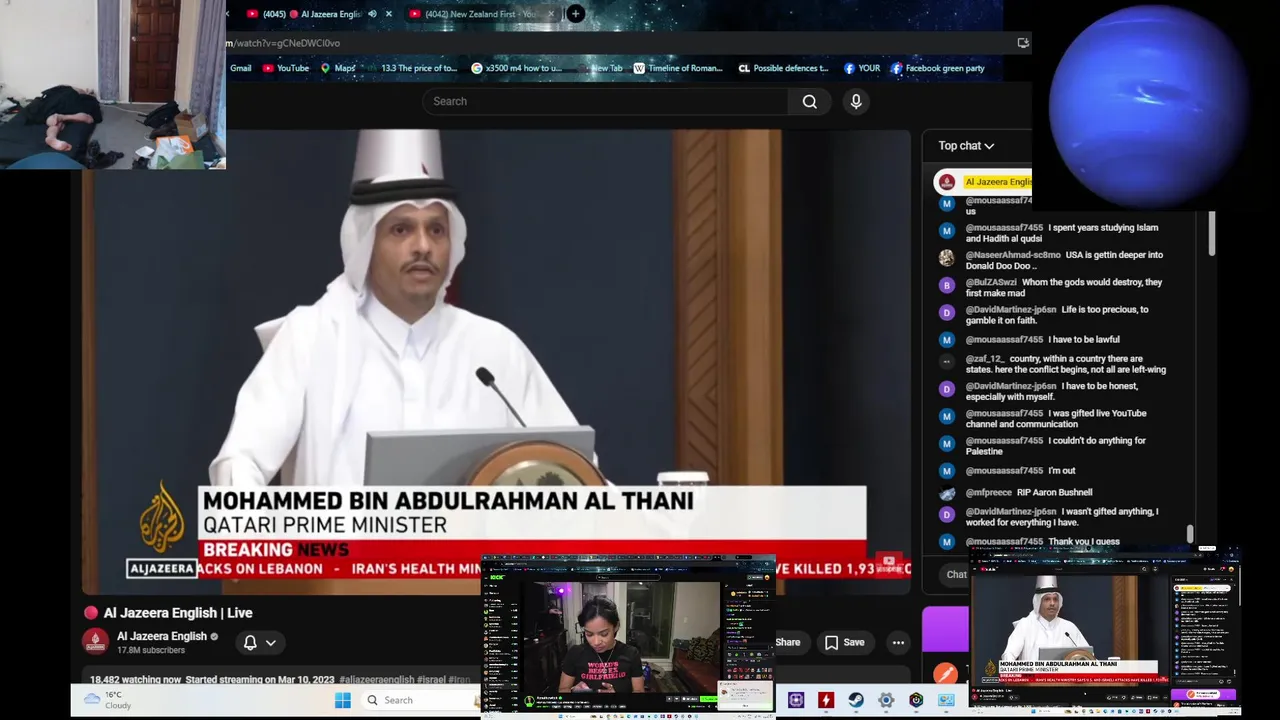Click @mfpreece user avatar in chat

tap(947, 493)
